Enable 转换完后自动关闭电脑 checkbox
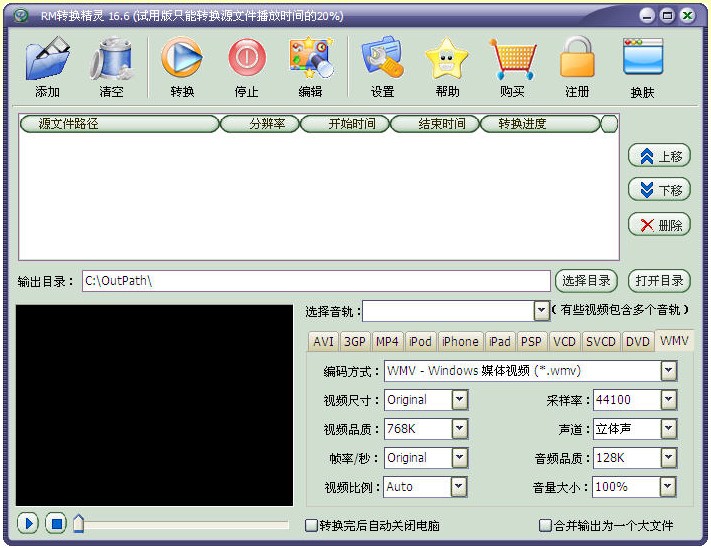This screenshot has height=548, width=711. (x=311, y=525)
